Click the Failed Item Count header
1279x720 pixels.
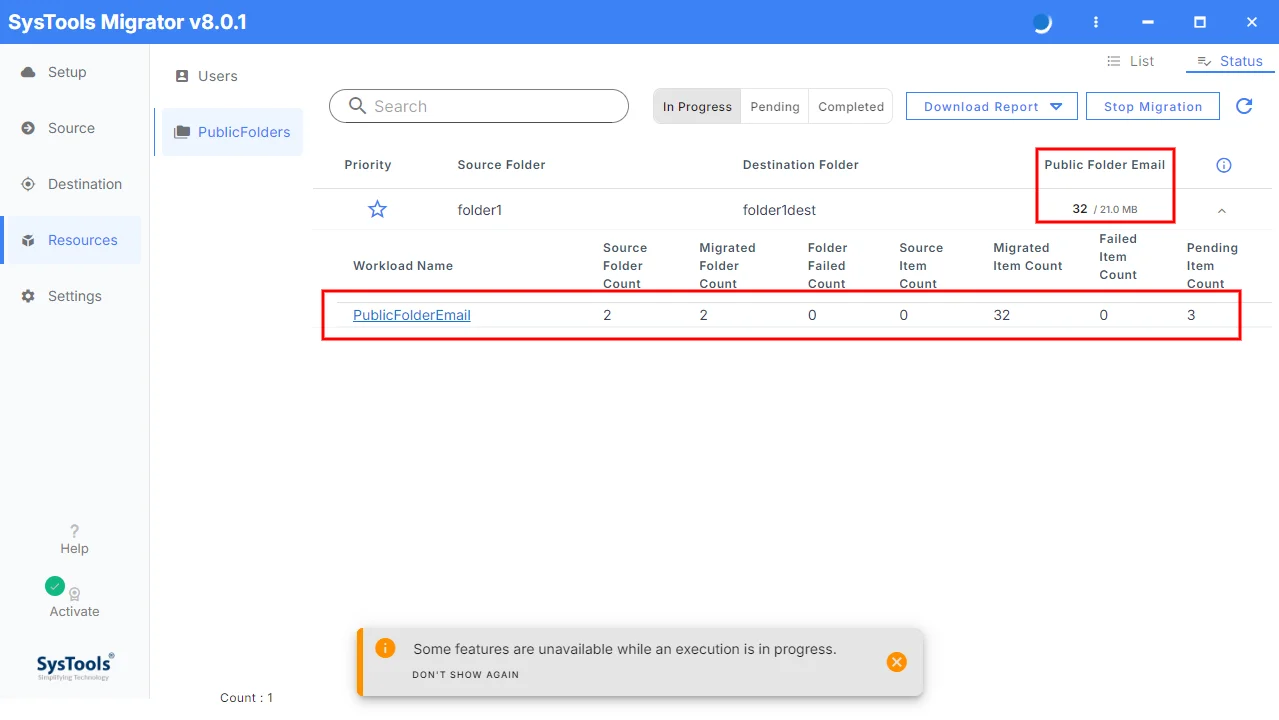pos(1118,257)
